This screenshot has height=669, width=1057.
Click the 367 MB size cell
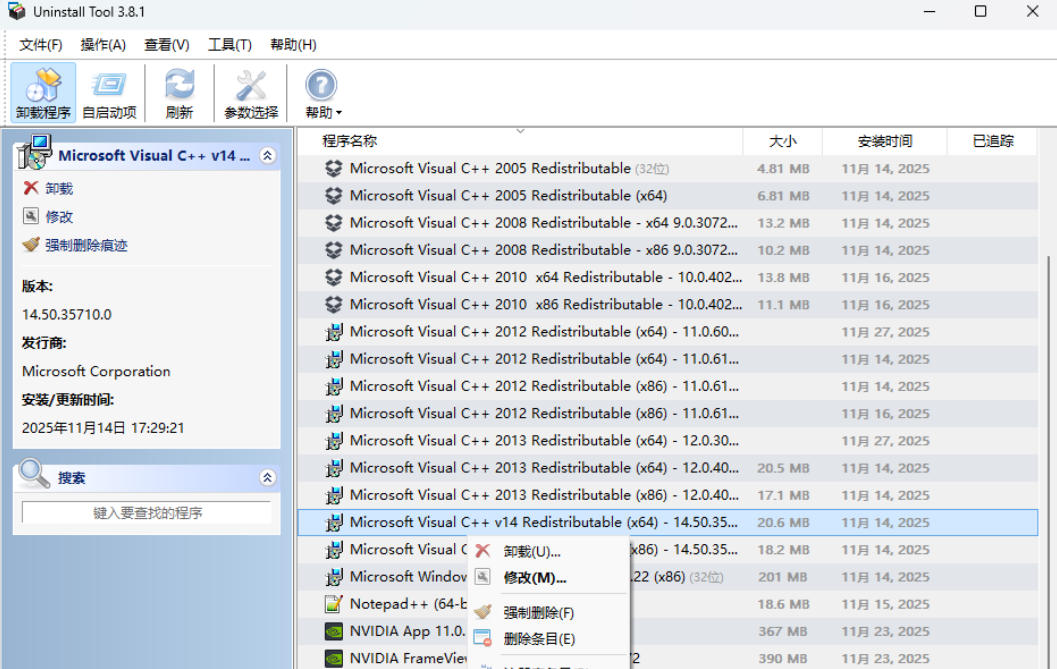click(783, 631)
